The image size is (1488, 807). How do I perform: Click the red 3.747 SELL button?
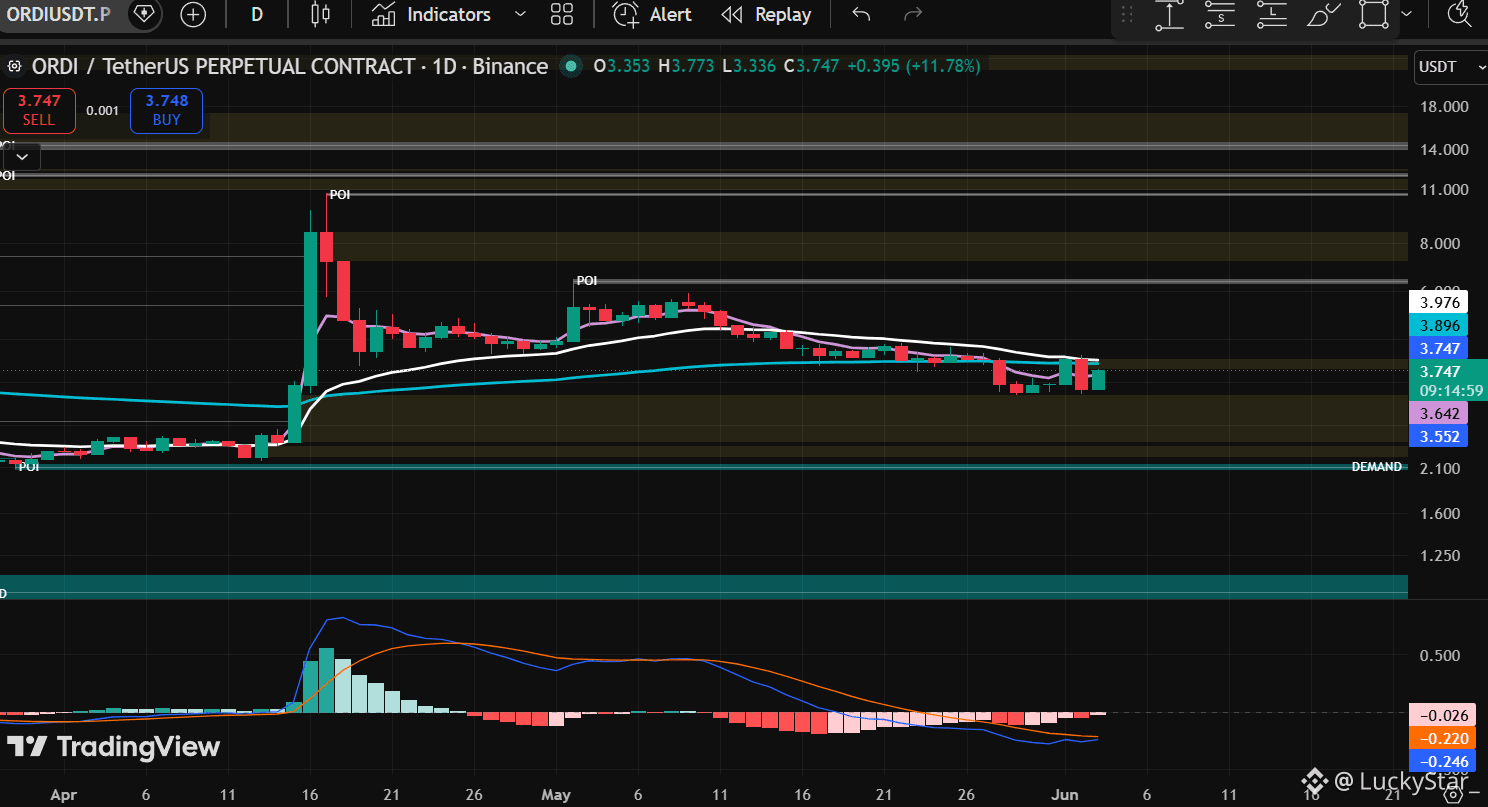click(38, 110)
